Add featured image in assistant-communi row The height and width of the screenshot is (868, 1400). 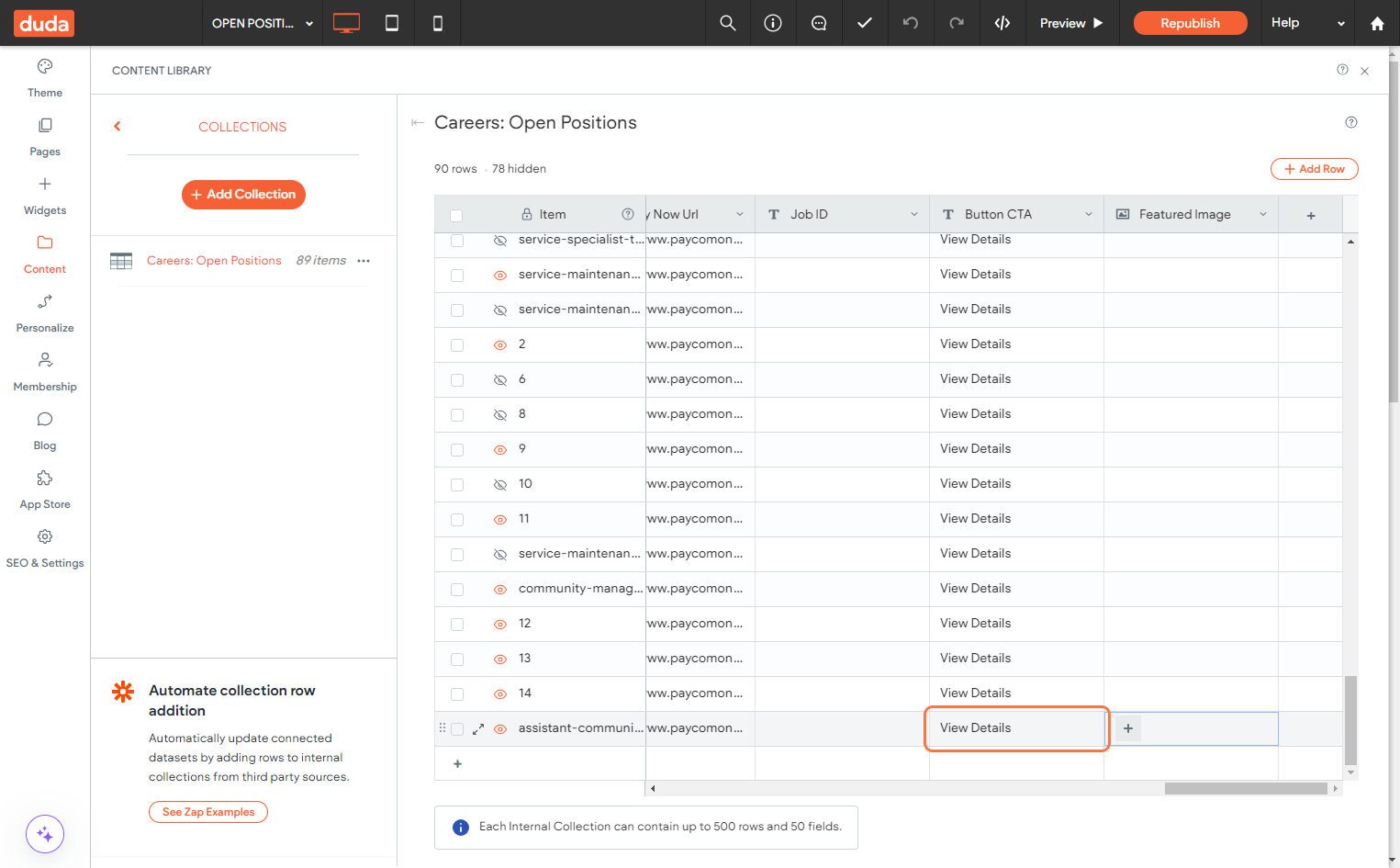(1128, 728)
